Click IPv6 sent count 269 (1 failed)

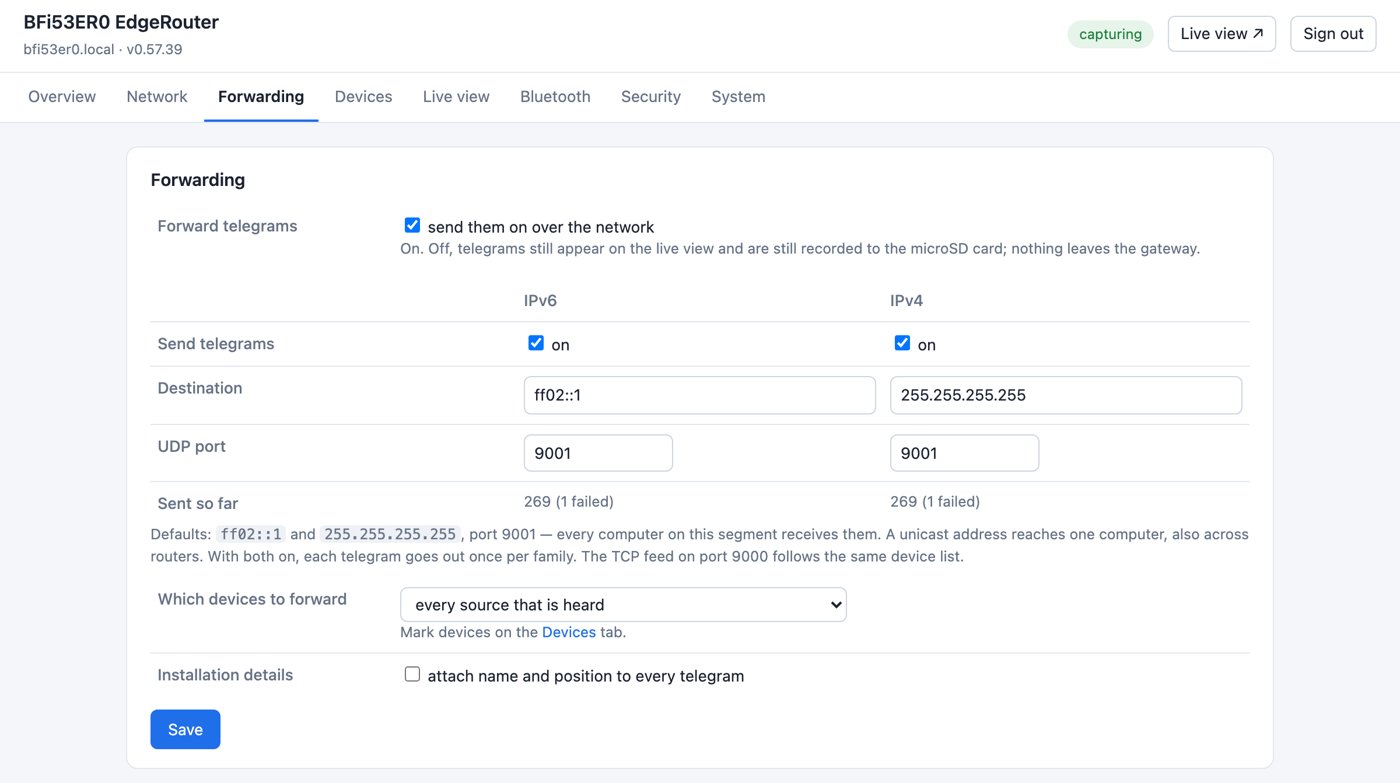pos(569,501)
